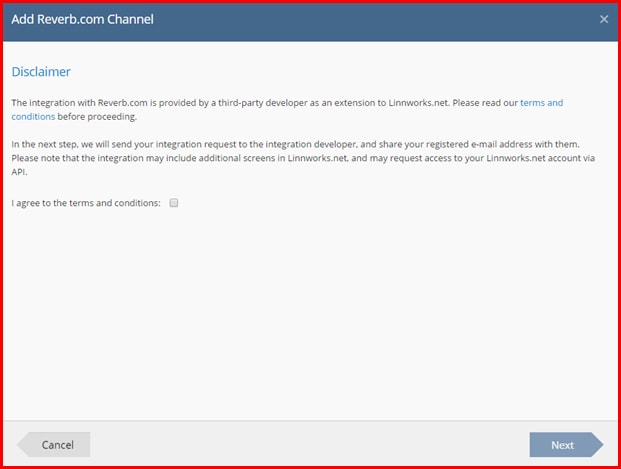Viewport: 621px width, 469px height.
Task: Click the arrow tip of Next button
Action: point(597,444)
